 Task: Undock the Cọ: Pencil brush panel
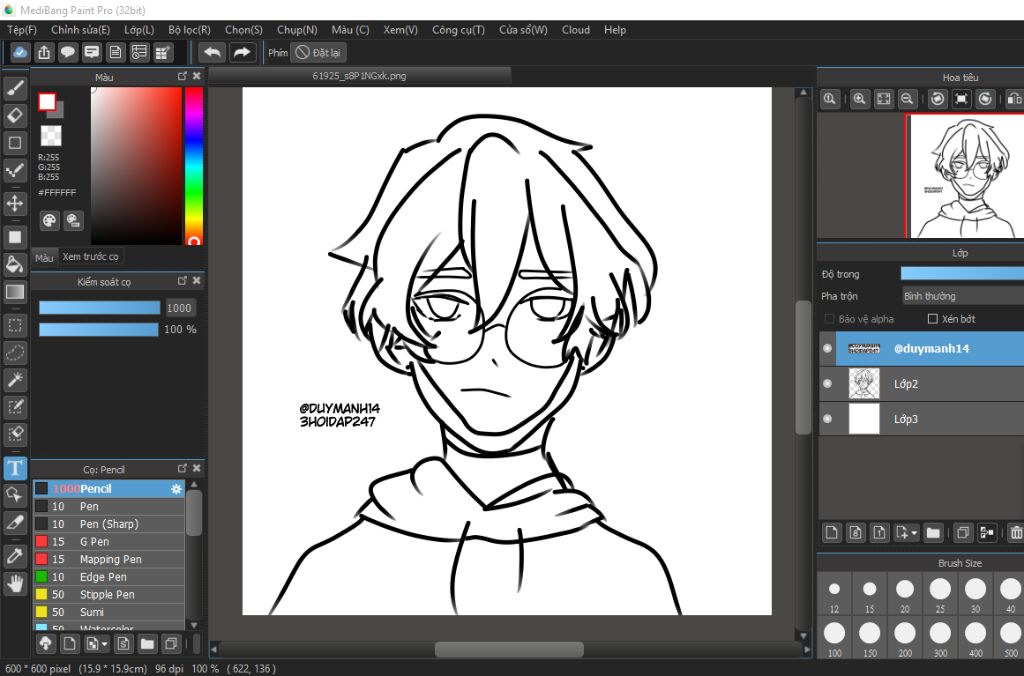(182, 468)
